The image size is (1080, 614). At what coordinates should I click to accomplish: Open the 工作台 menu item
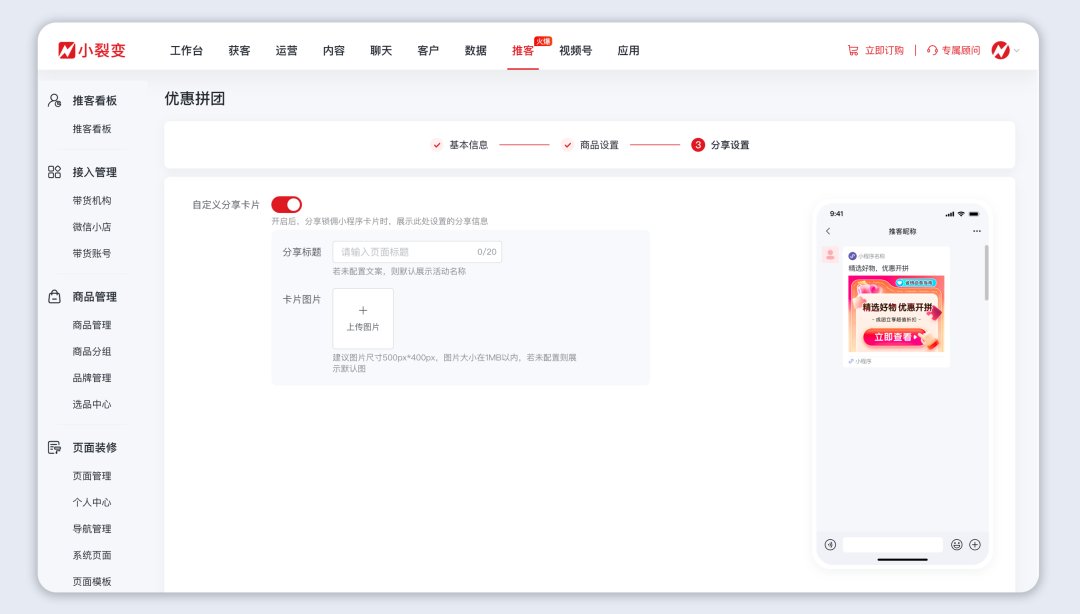coord(186,49)
